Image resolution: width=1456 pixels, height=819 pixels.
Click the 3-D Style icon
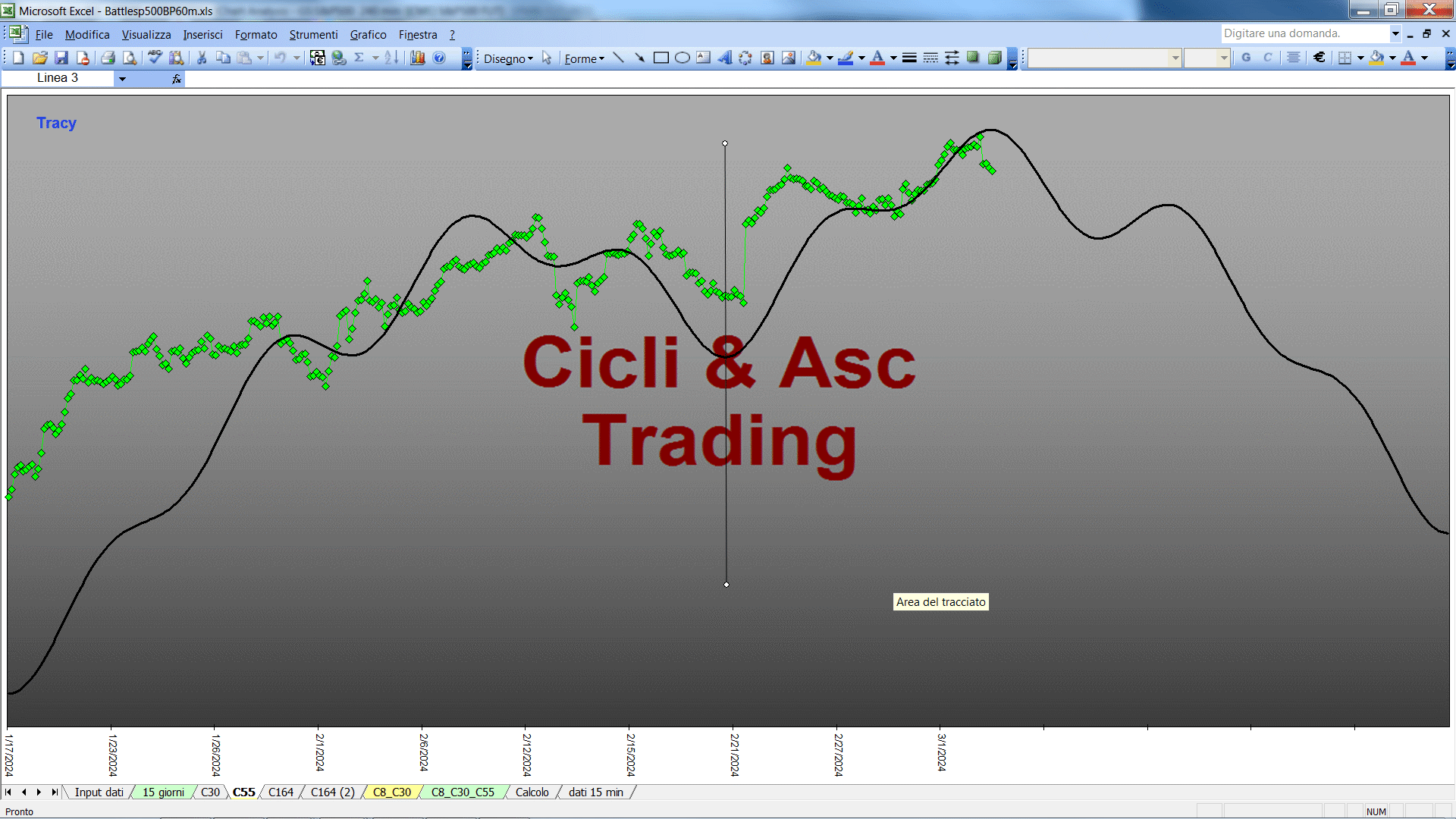click(x=994, y=58)
